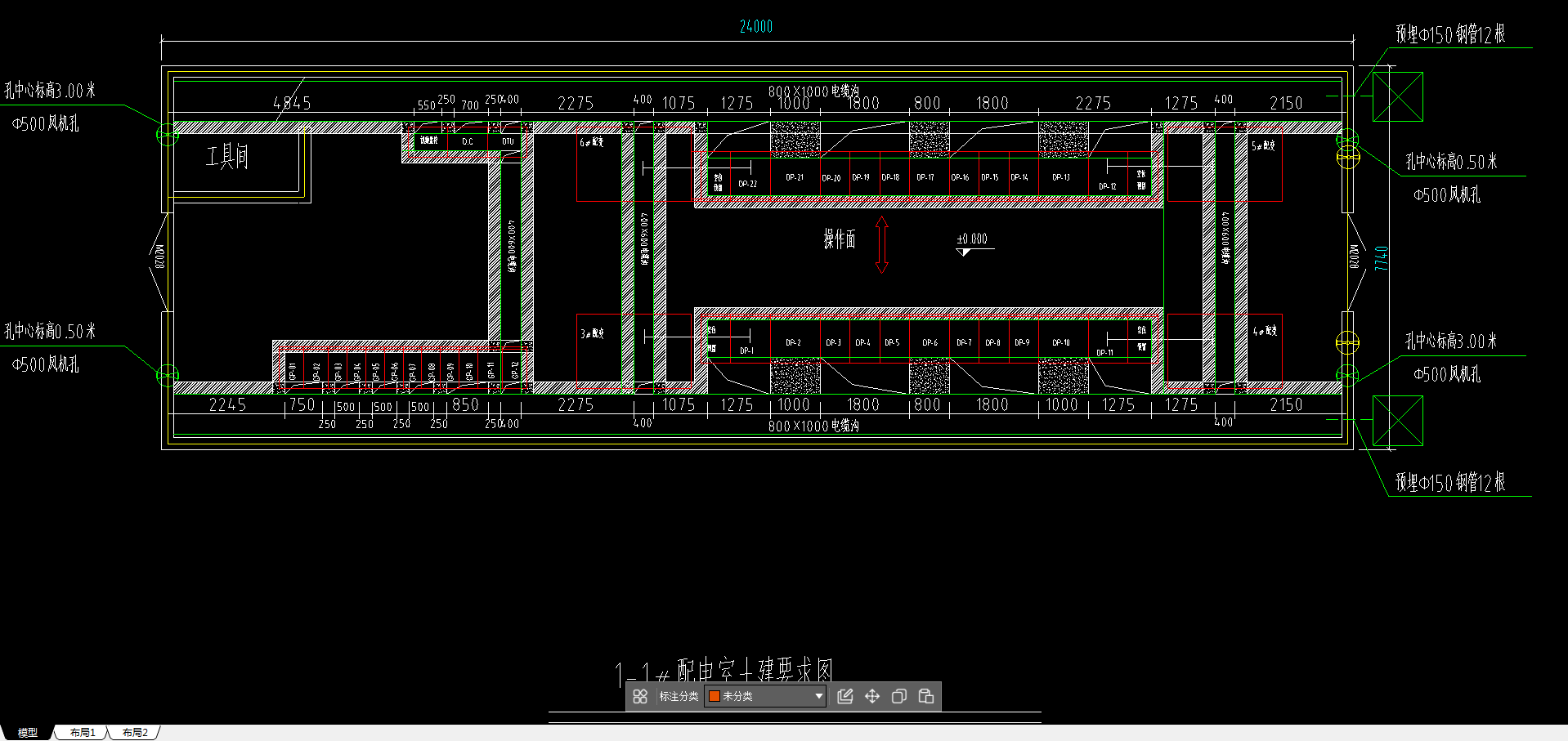Select the 4845 dimension text
The image size is (1568, 741).
(x=292, y=103)
